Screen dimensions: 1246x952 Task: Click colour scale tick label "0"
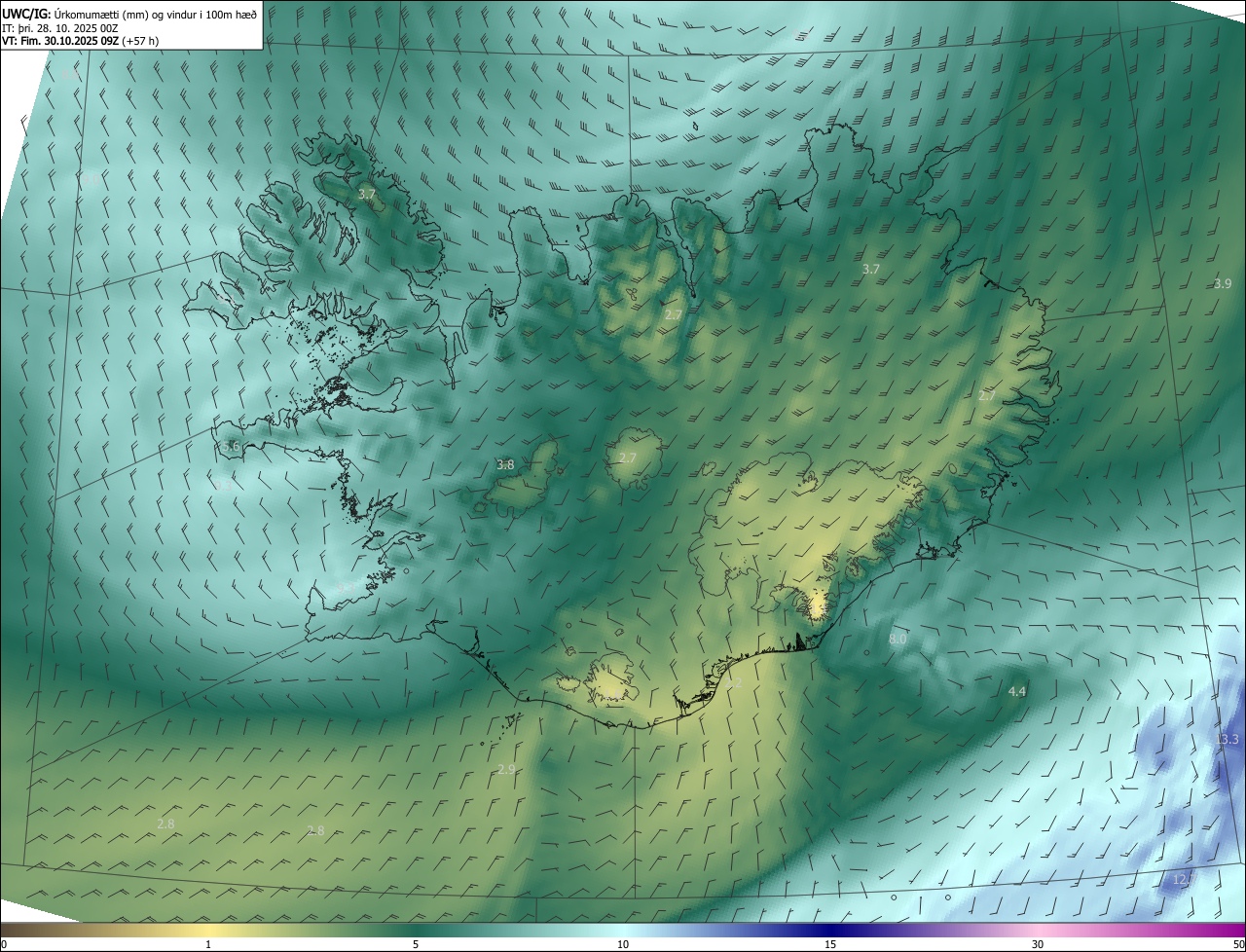point(4,944)
